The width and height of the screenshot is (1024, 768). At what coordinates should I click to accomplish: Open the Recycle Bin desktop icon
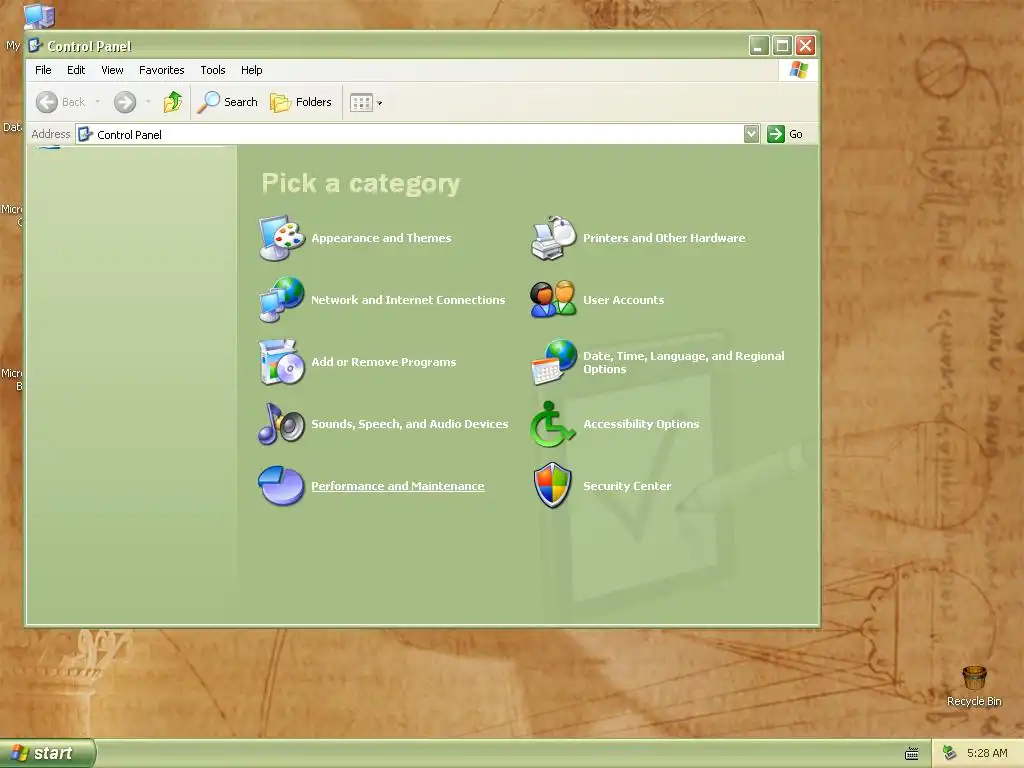(974, 686)
